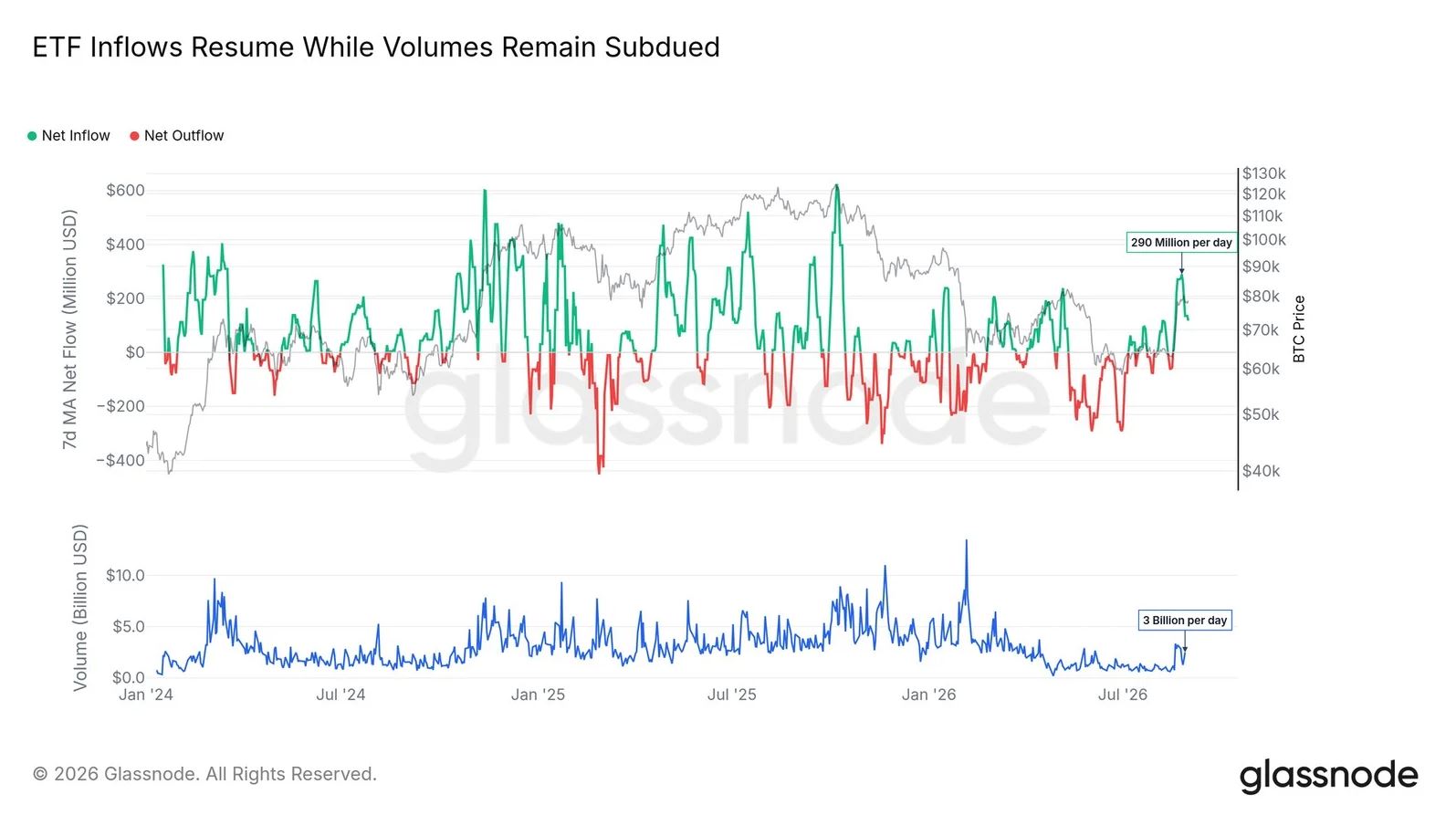The width and height of the screenshot is (1456, 815).
Task: Toggle the Net Inflow legend entry
Action: click(68, 136)
